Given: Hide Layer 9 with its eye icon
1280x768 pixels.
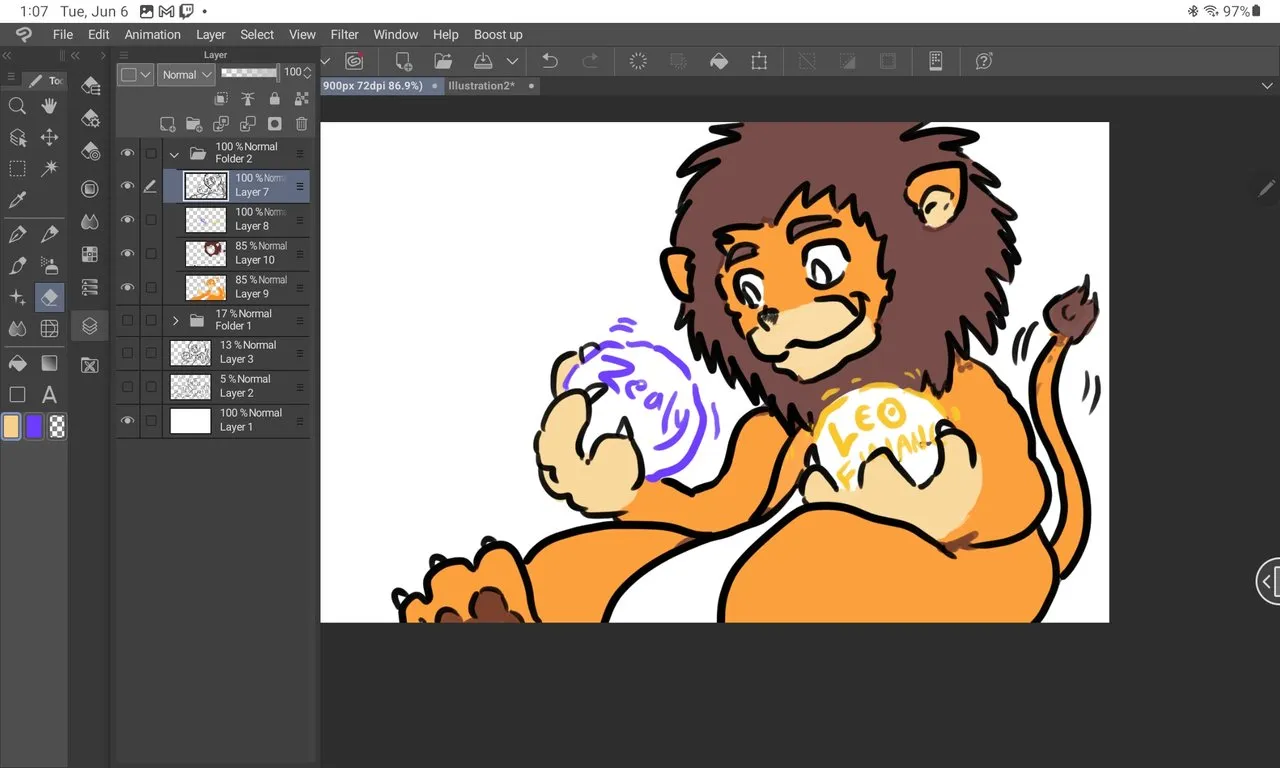Looking at the screenshot, I should click(x=127, y=287).
